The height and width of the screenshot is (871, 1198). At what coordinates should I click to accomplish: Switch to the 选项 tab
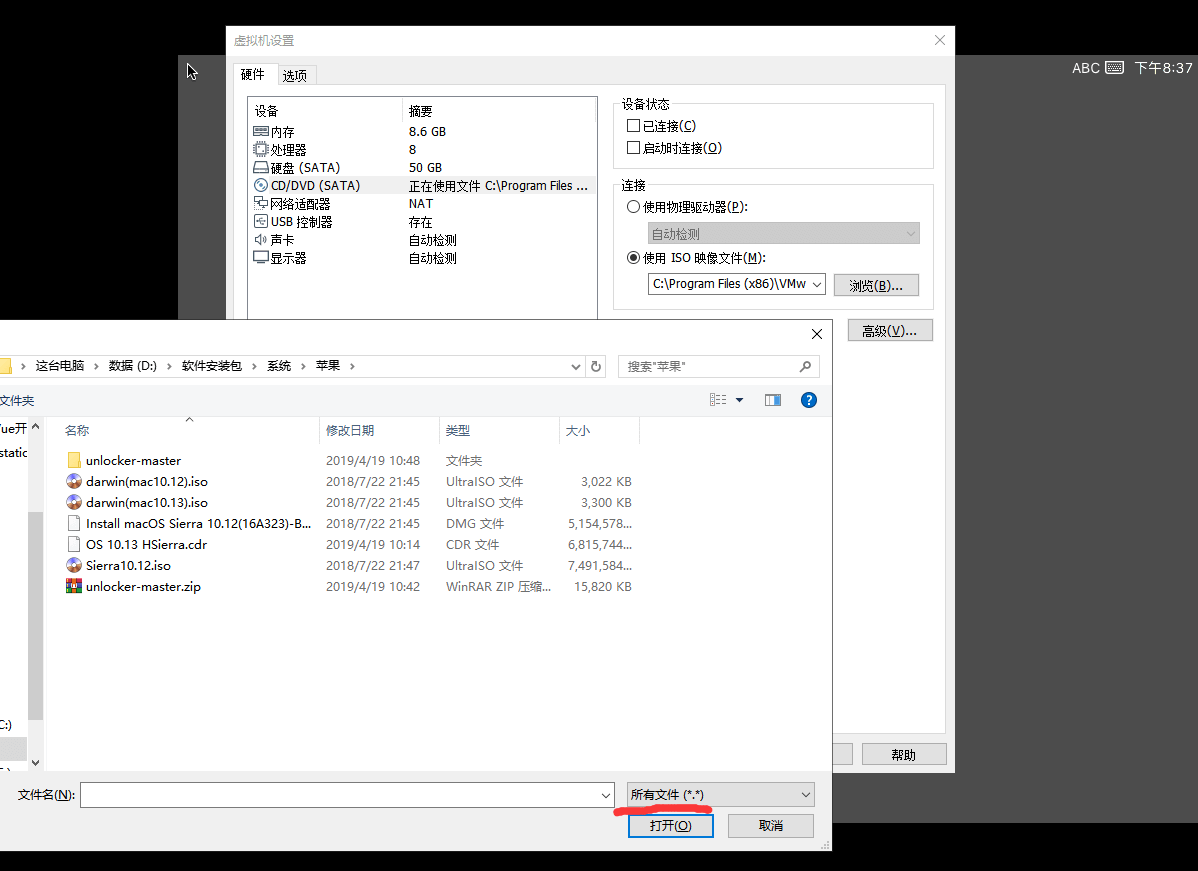tap(295, 76)
